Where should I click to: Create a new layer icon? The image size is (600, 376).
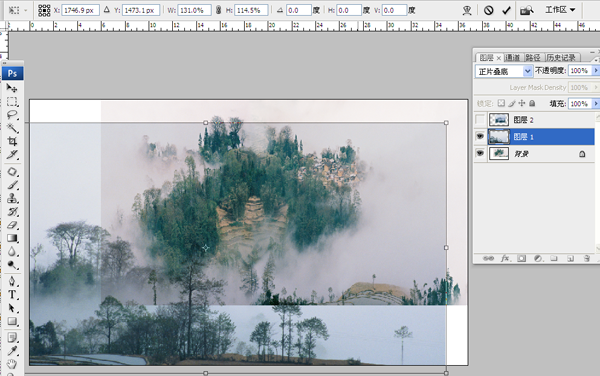click(x=571, y=259)
